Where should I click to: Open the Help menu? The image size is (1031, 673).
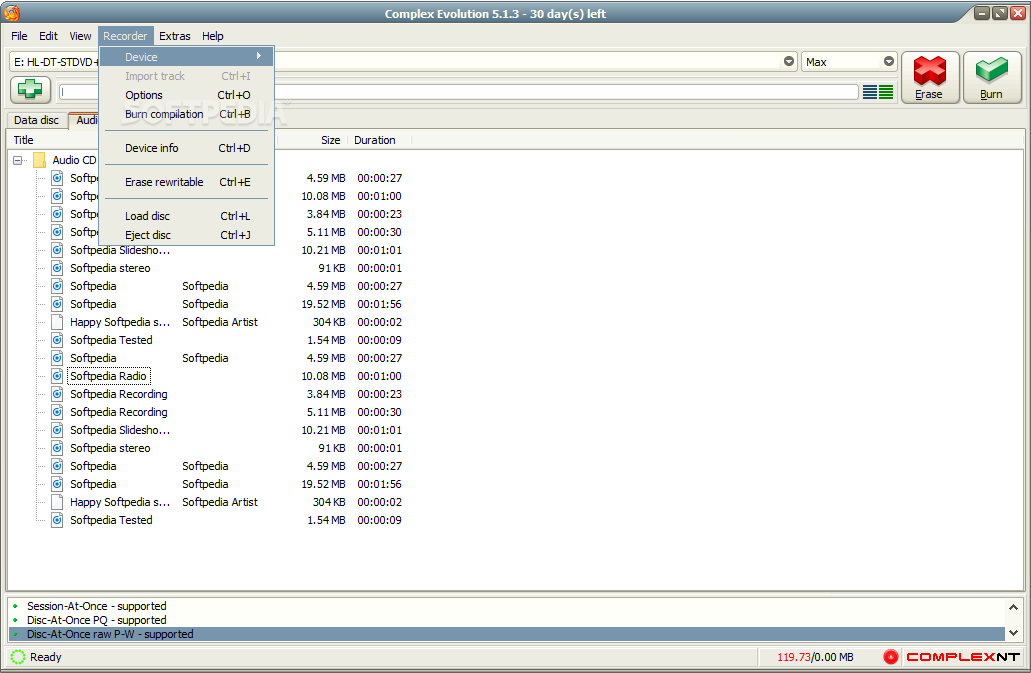[x=212, y=36]
